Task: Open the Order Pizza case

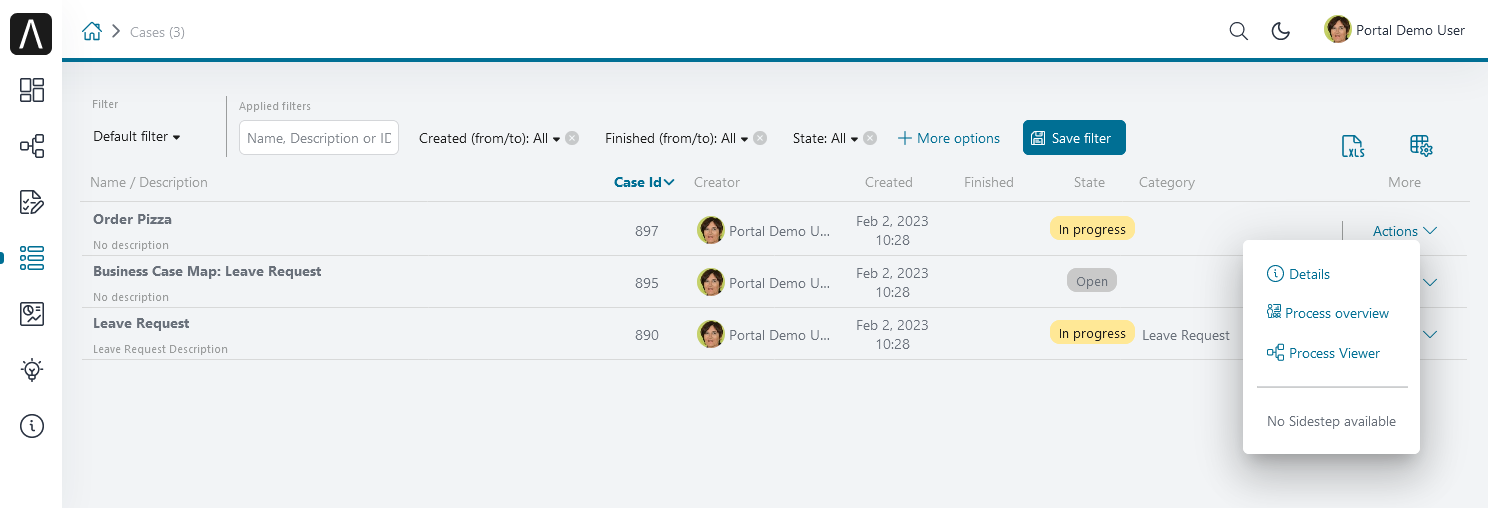Action: pyautogui.click(x=132, y=219)
